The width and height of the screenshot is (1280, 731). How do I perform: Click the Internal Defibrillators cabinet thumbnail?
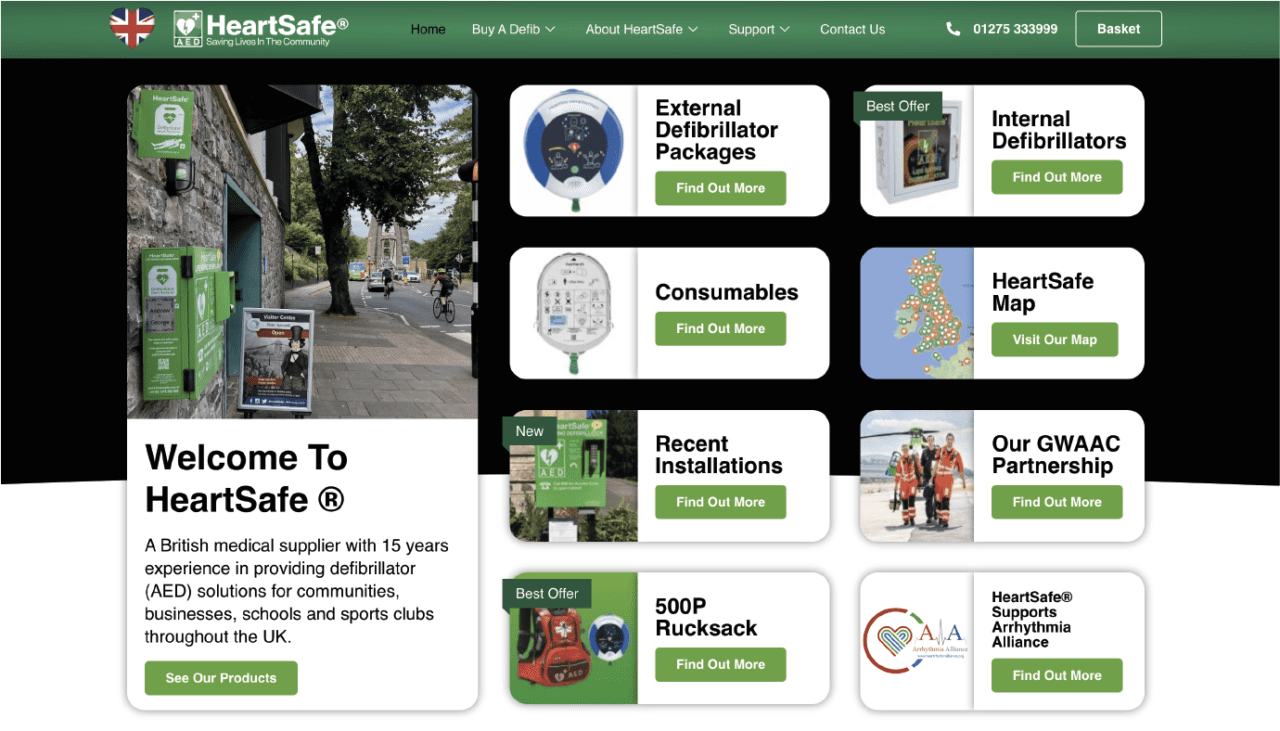(917, 150)
